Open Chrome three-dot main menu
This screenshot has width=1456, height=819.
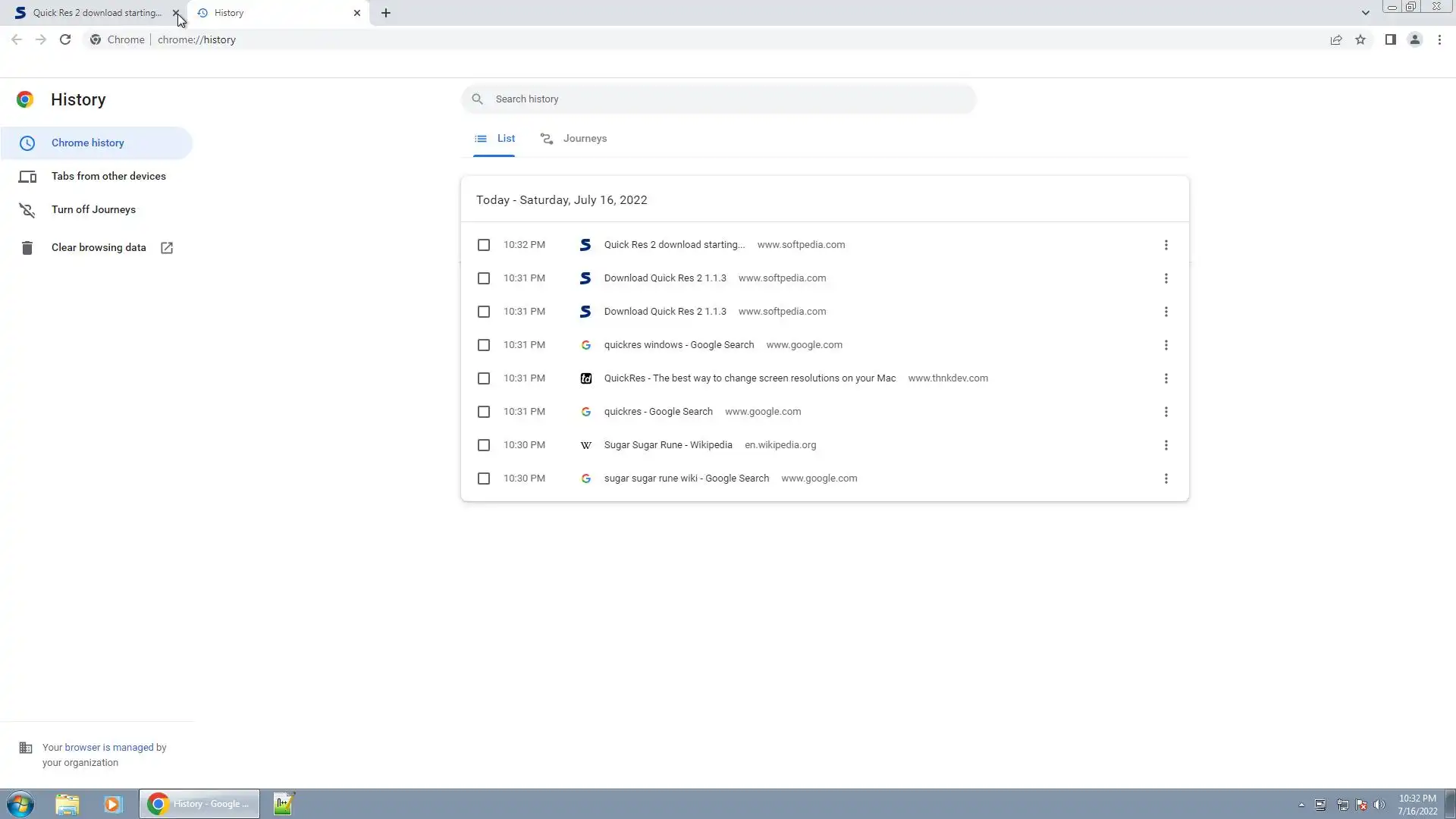coord(1439,39)
